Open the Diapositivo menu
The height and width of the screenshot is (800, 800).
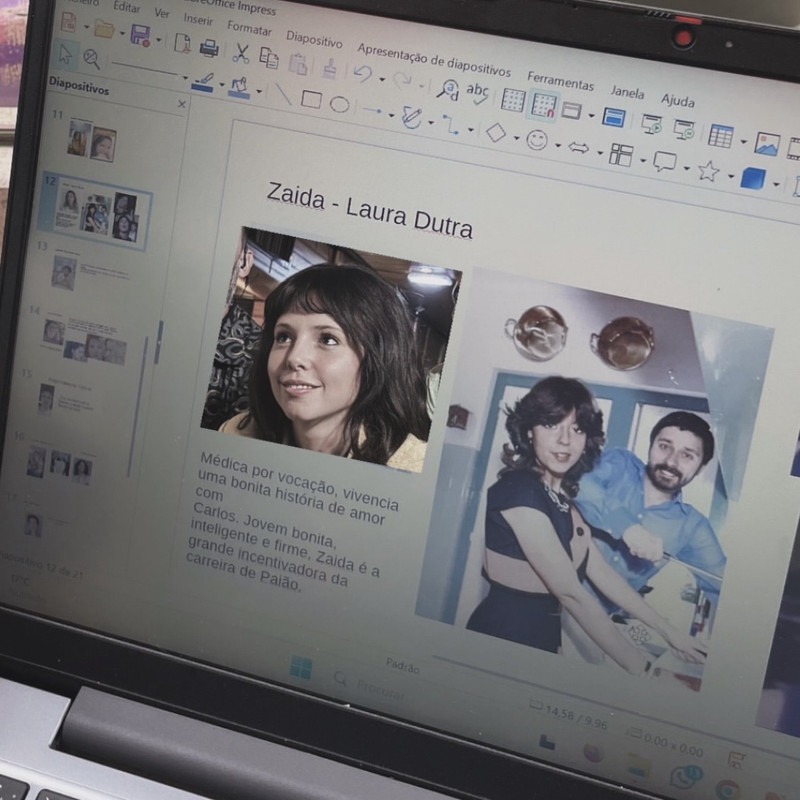pyautogui.click(x=314, y=39)
